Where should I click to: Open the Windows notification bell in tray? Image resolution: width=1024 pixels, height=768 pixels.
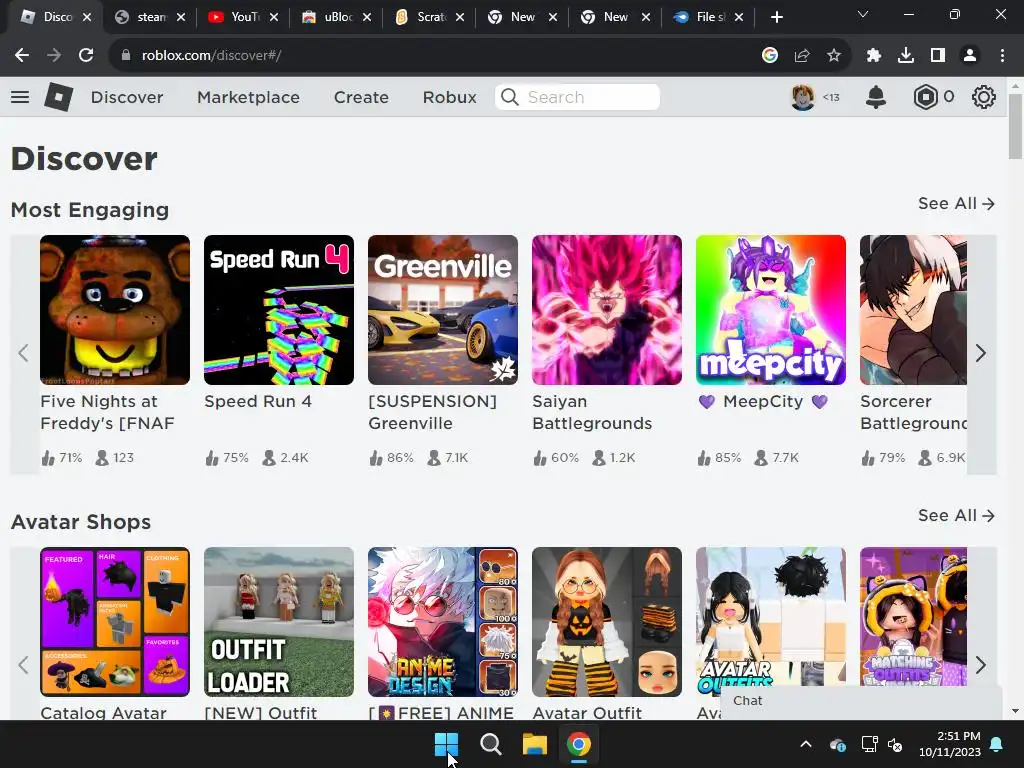(x=997, y=744)
